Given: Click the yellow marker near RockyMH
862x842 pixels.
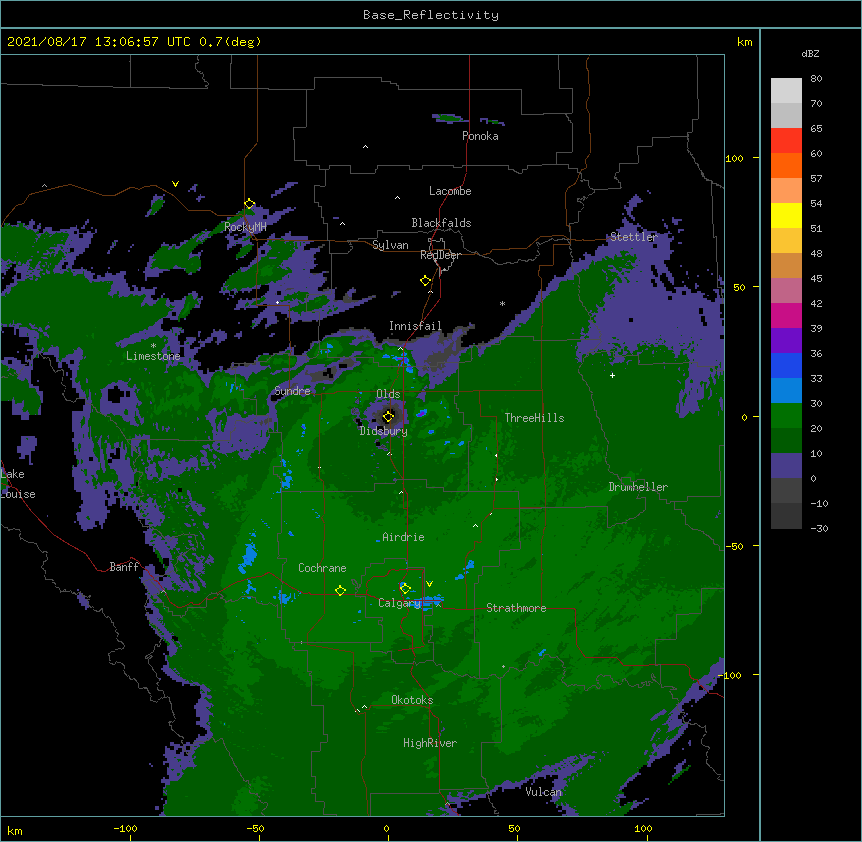Looking at the screenshot, I should 249,204.
